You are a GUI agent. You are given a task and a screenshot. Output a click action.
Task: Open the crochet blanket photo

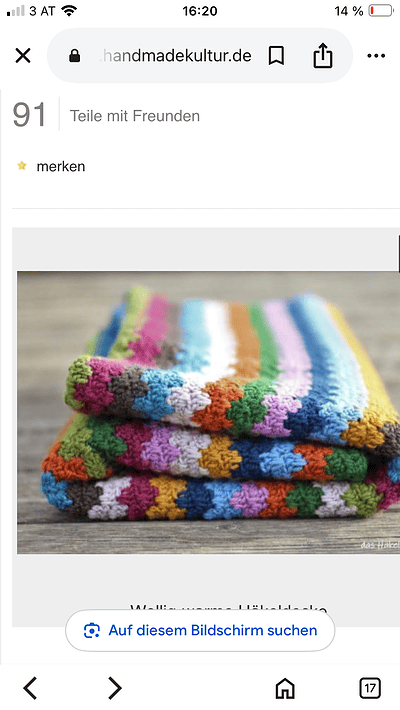point(208,412)
